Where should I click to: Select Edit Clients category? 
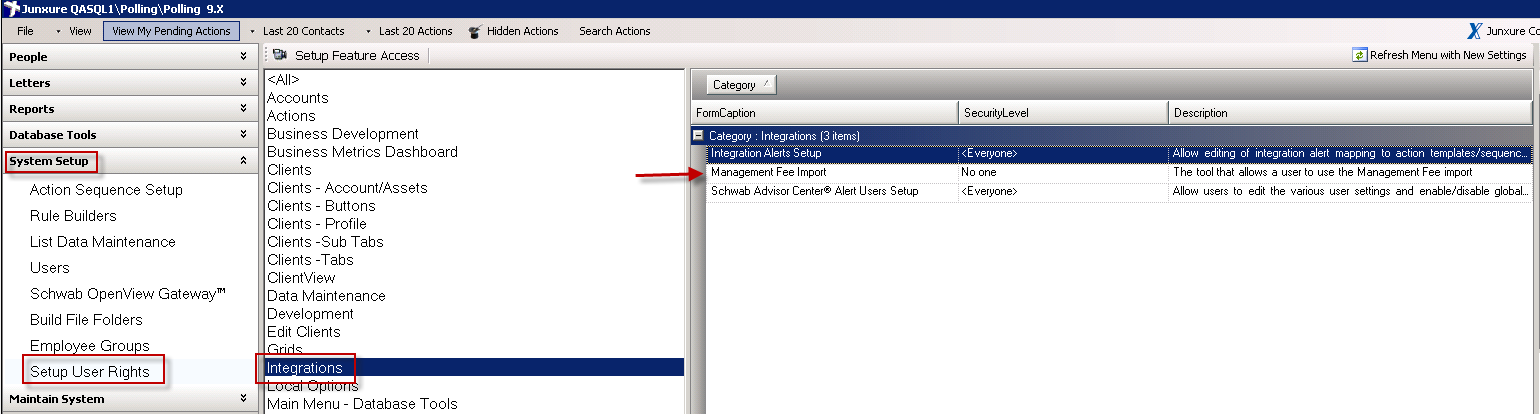pyautogui.click(x=474, y=332)
